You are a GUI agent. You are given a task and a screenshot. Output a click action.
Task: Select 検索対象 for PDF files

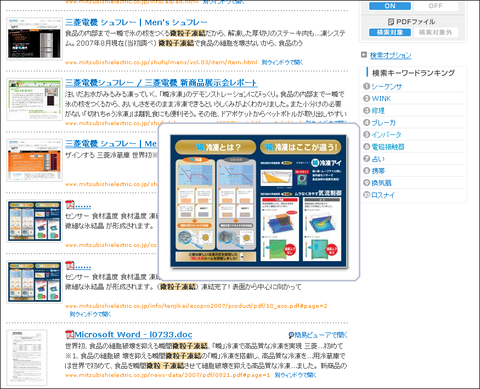[x=390, y=32]
